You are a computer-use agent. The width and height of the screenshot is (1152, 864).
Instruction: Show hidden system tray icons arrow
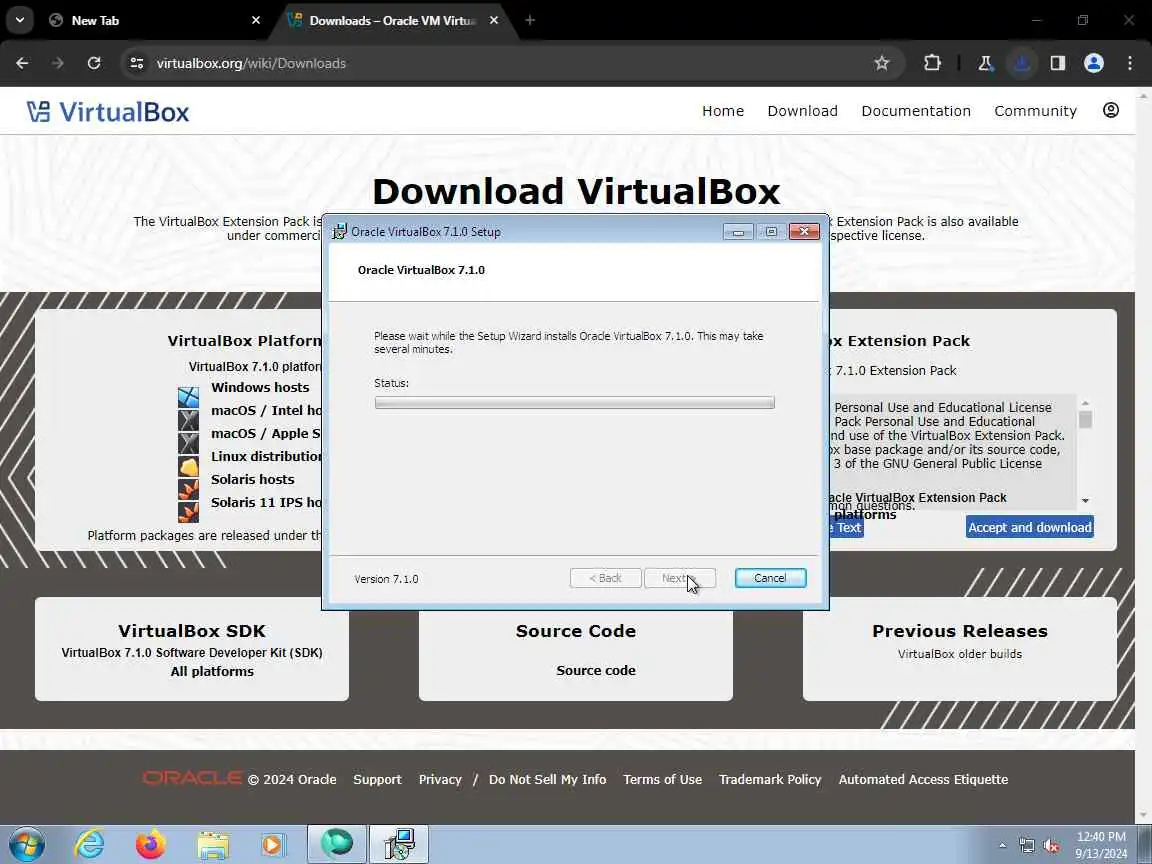click(1002, 846)
